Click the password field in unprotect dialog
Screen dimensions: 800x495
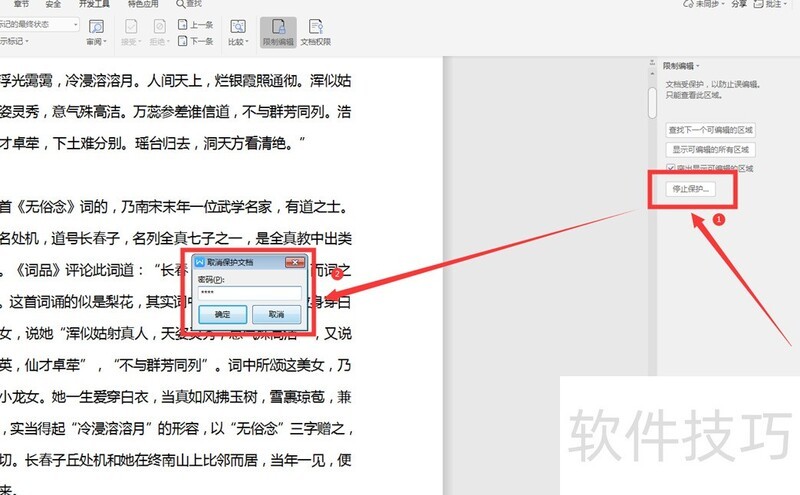(x=249, y=293)
